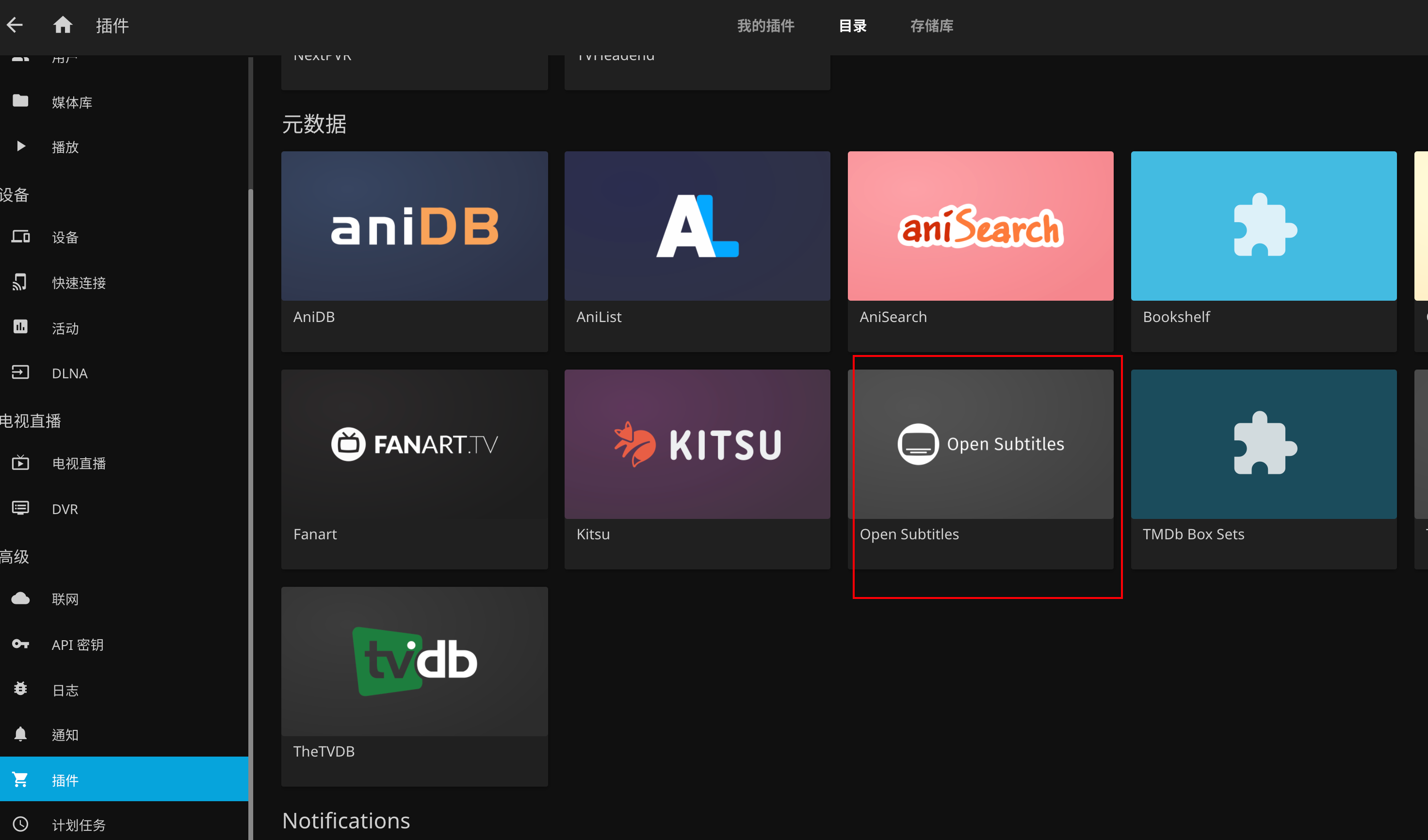Click the AniDB title link

(314, 317)
